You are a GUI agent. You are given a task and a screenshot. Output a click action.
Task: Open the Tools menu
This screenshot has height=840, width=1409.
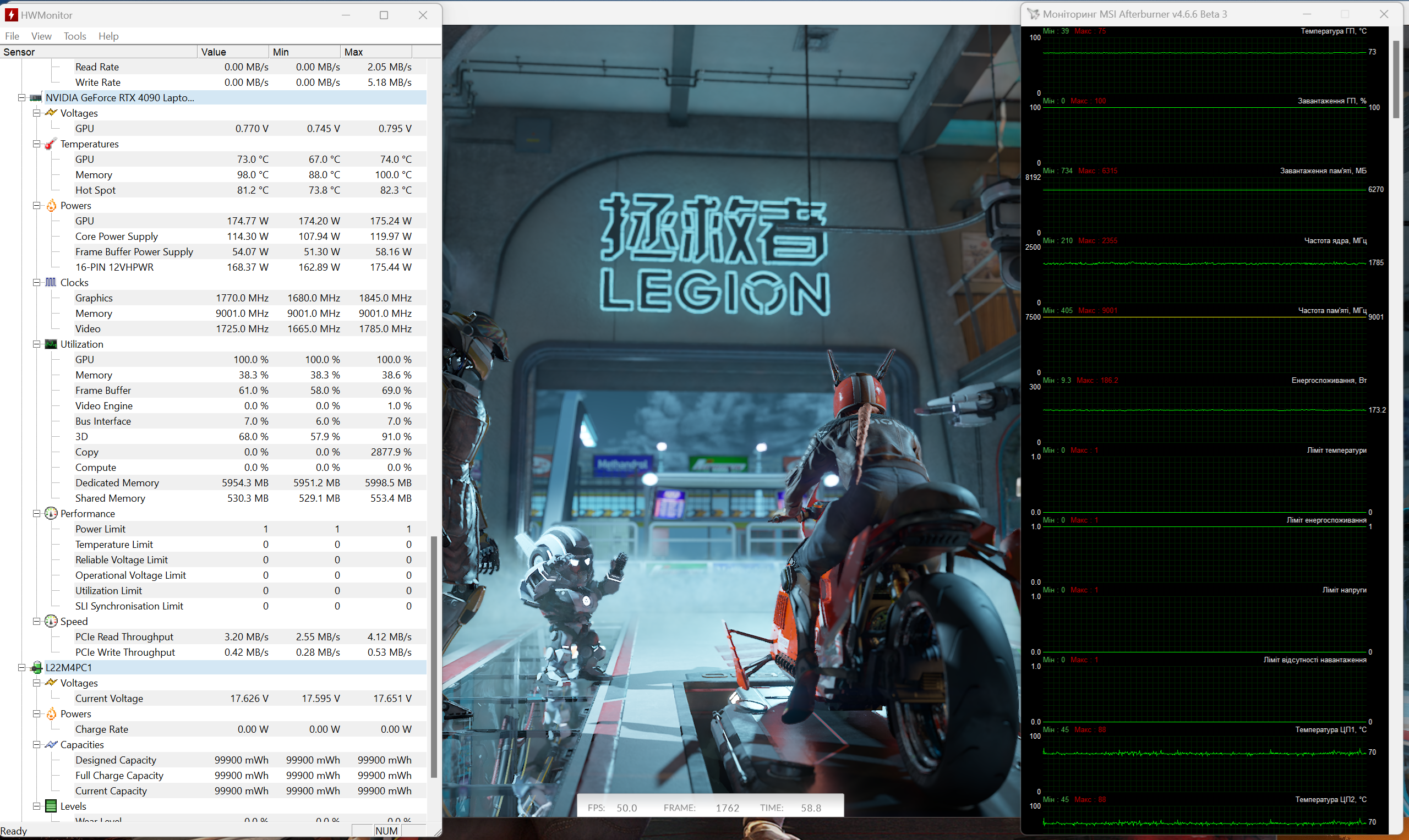point(75,36)
